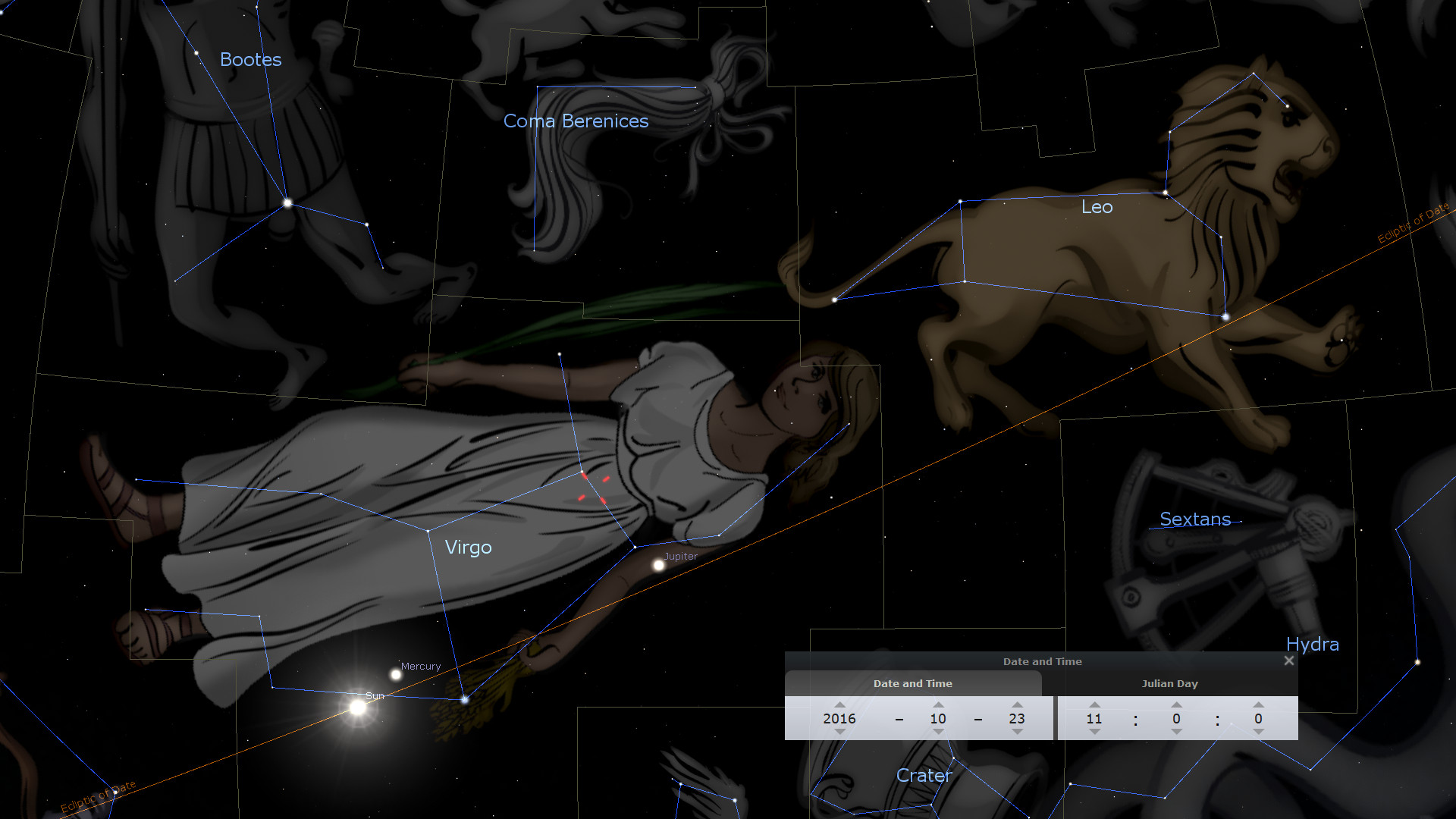Select the planet Jupiter
Screen dimensions: 1456x819
click(x=658, y=565)
